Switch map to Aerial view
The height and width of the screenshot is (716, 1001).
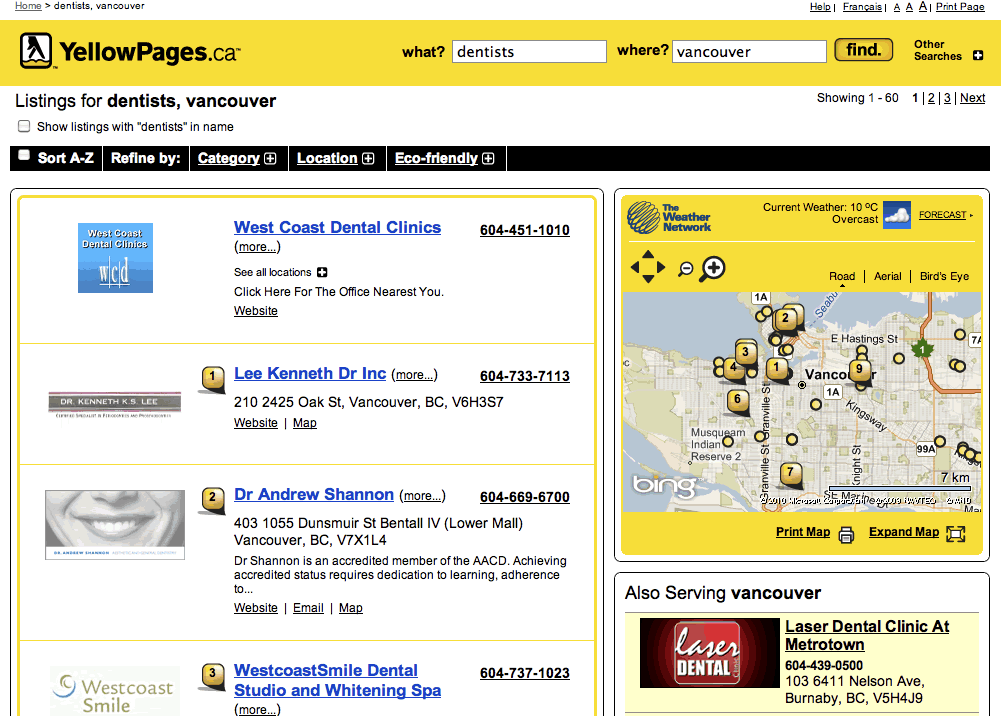(x=887, y=276)
